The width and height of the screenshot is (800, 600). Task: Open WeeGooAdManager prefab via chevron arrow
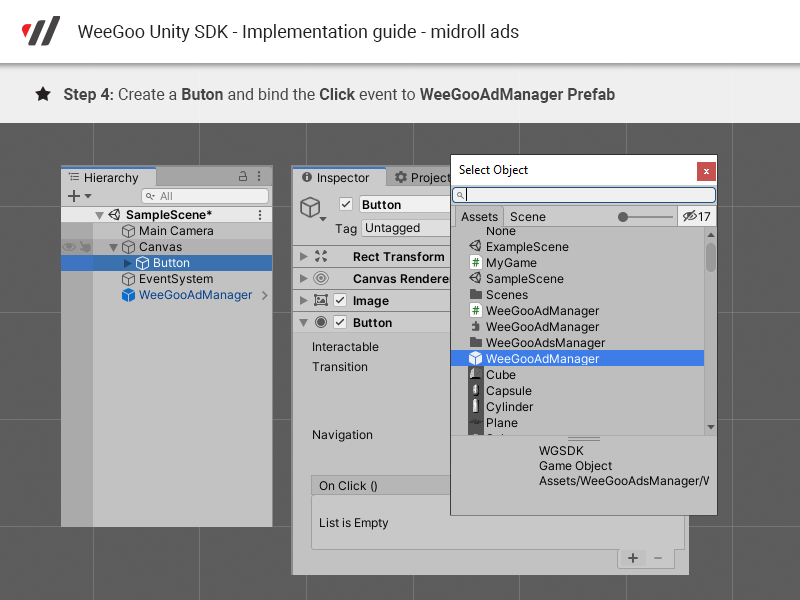click(264, 295)
